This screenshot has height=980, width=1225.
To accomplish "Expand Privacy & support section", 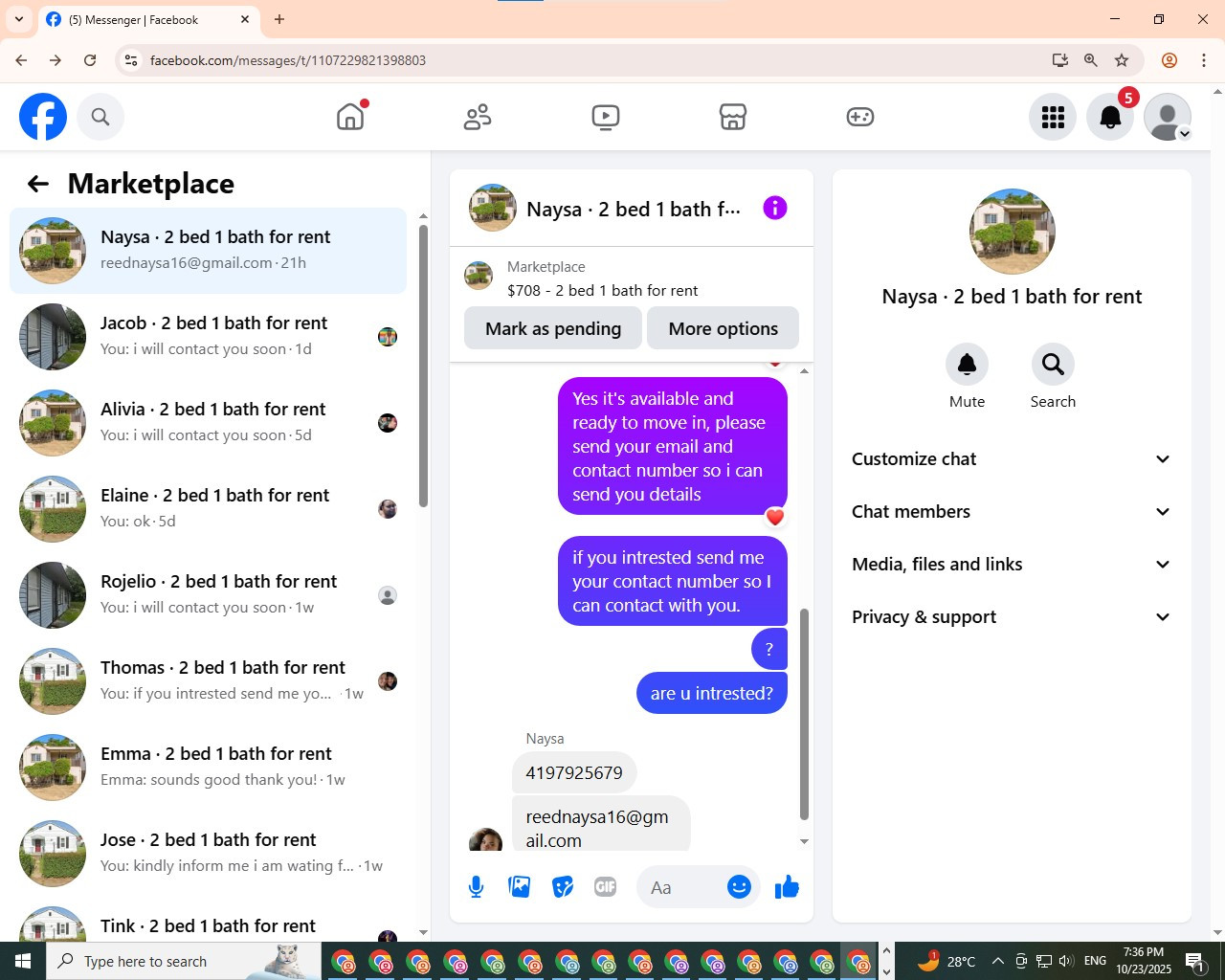I will coord(1012,616).
